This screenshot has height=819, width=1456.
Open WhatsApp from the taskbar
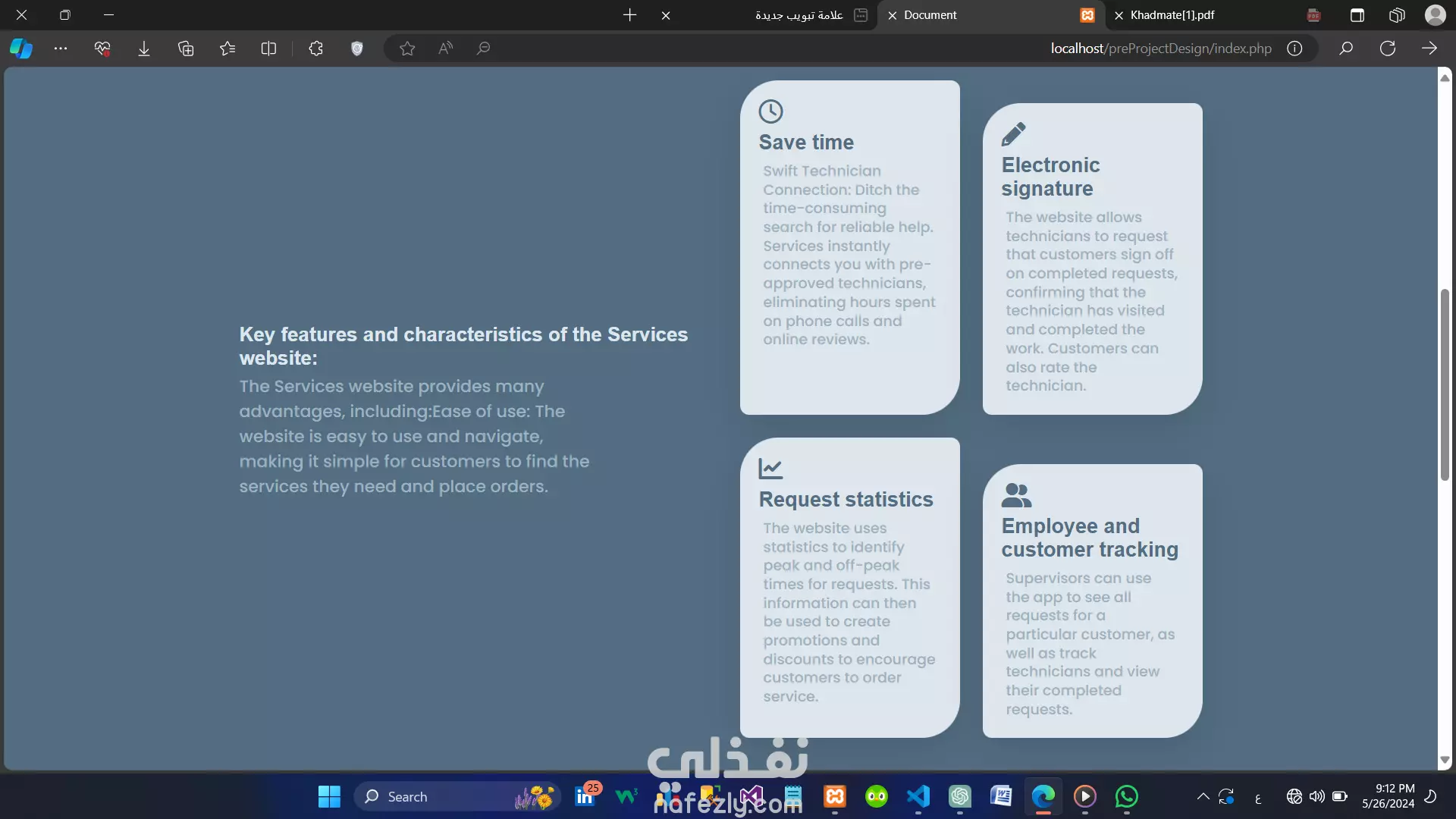1127,796
